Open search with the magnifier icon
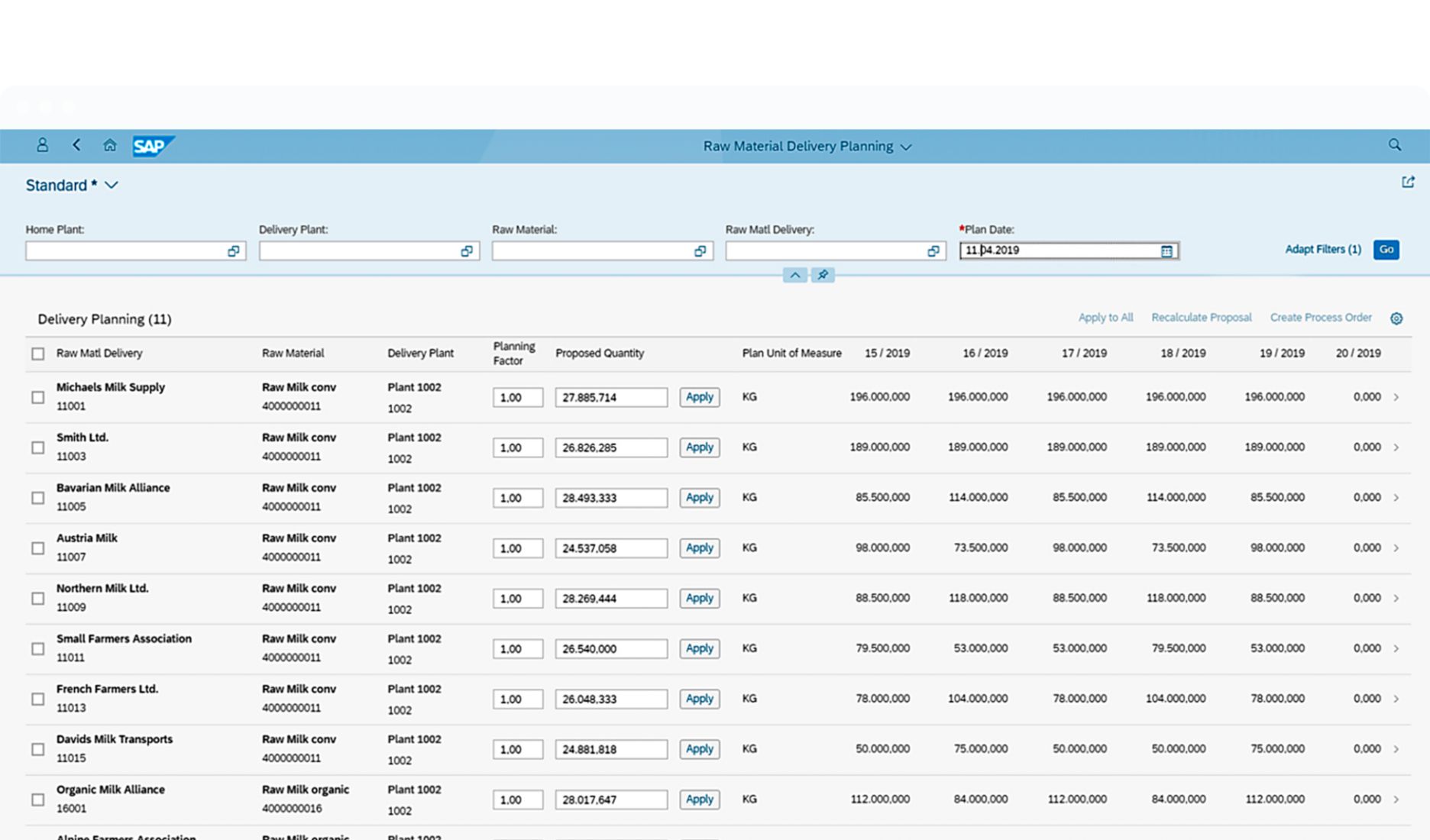 pyautogui.click(x=1394, y=145)
